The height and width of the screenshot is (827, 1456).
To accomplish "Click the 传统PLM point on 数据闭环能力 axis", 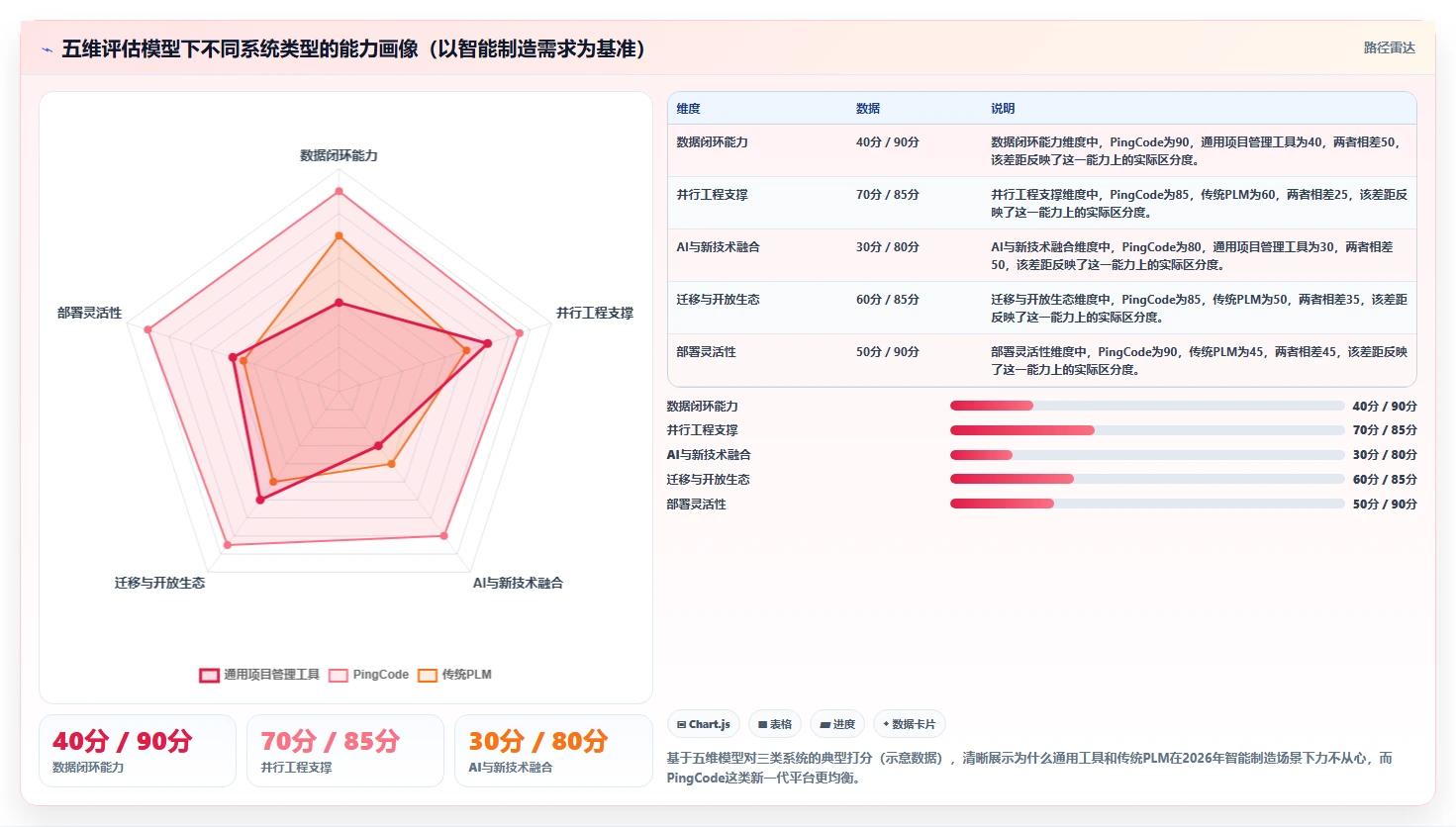I will (x=339, y=235).
